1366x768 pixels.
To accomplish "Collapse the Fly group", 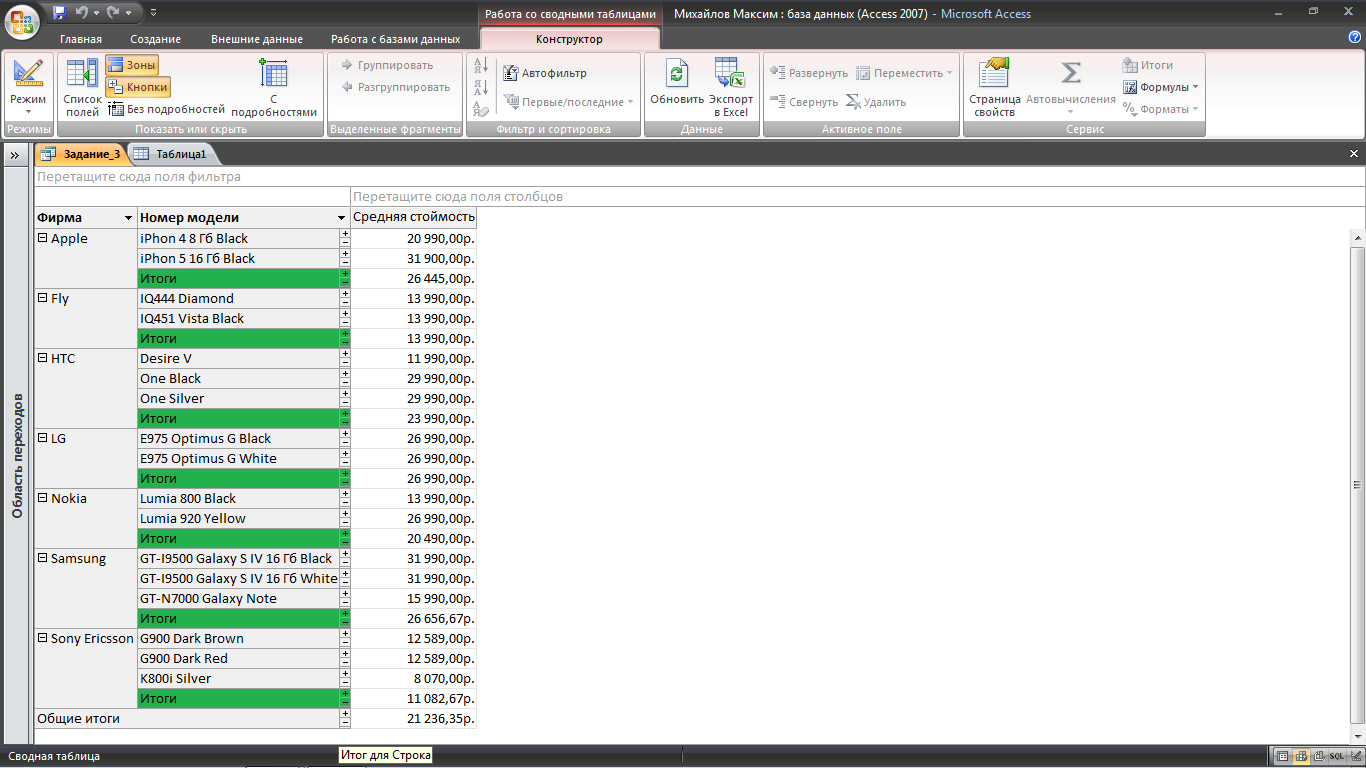I will click(42, 298).
